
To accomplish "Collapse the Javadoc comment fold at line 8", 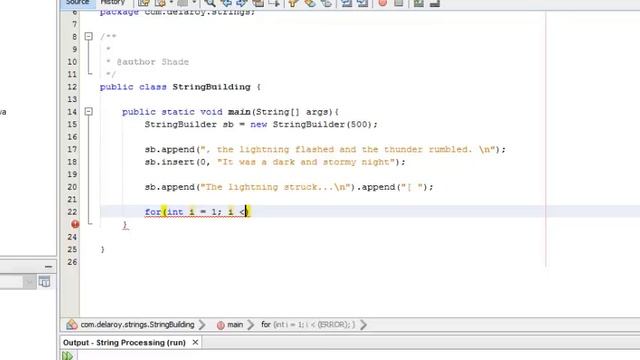I will (89, 36).
